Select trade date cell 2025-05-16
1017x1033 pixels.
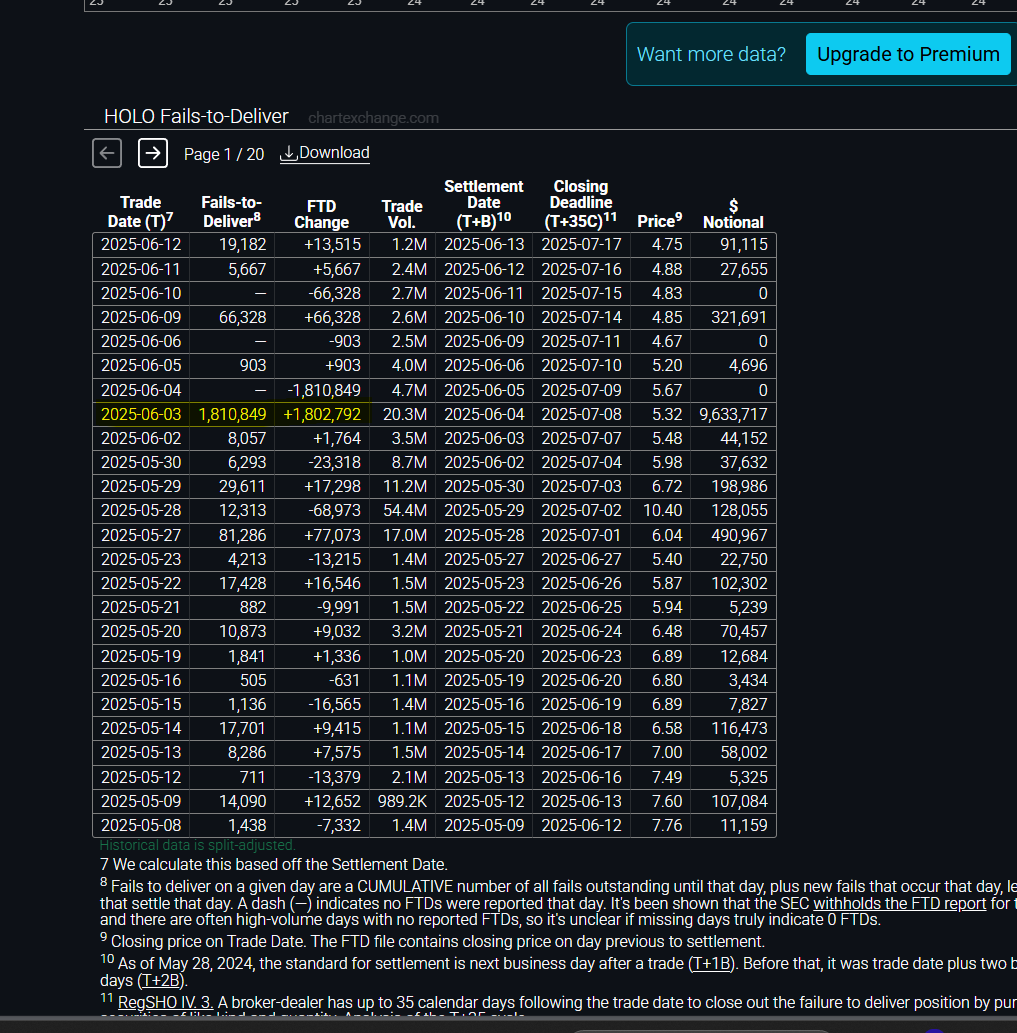pyautogui.click(x=141, y=680)
